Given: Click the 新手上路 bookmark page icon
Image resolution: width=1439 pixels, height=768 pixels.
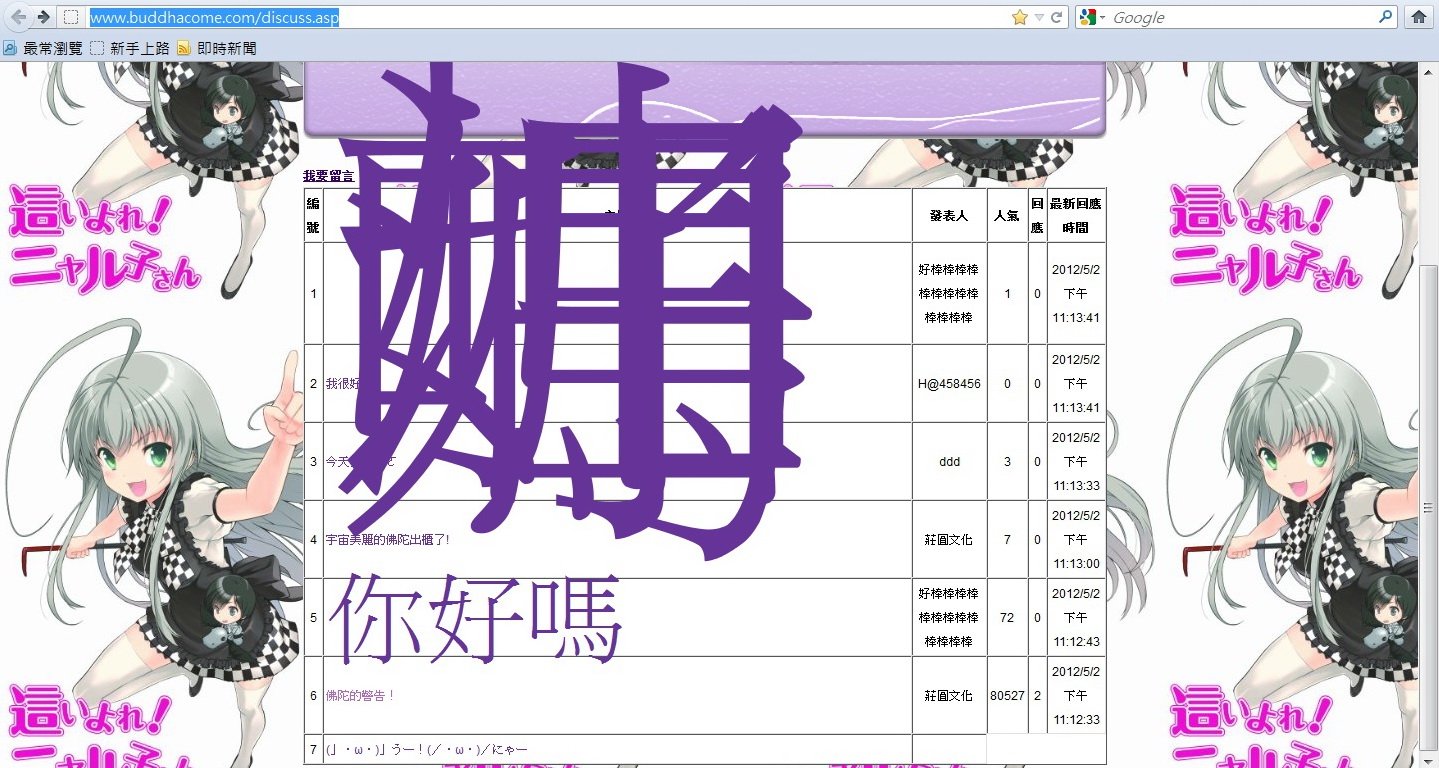Looking at the screenshot, I should pyautogui.click(x=97, y=47).
